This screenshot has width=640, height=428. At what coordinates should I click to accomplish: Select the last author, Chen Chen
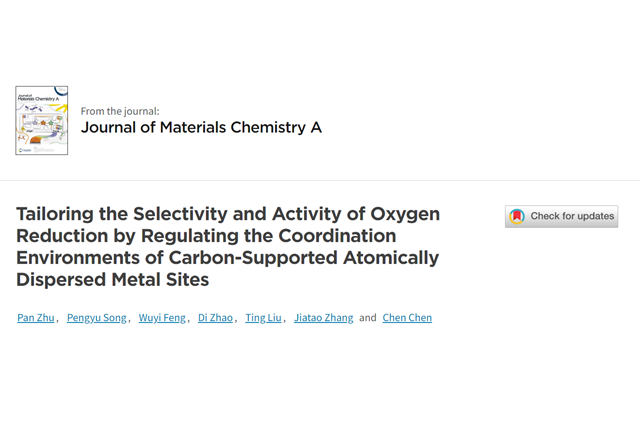tap(407, 318)
